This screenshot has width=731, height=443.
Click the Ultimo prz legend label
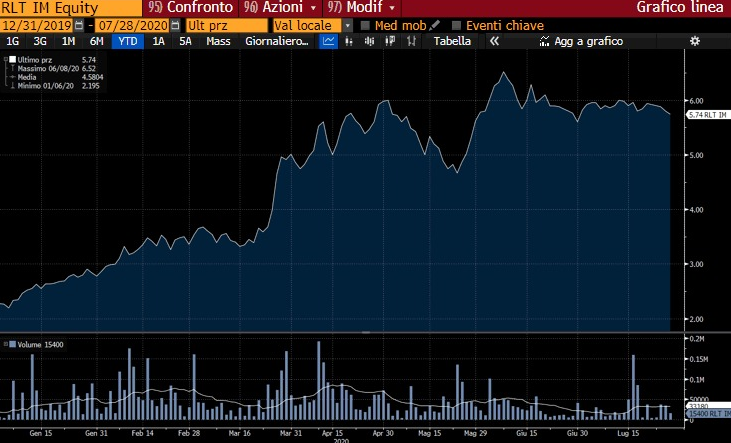(34, 60)
